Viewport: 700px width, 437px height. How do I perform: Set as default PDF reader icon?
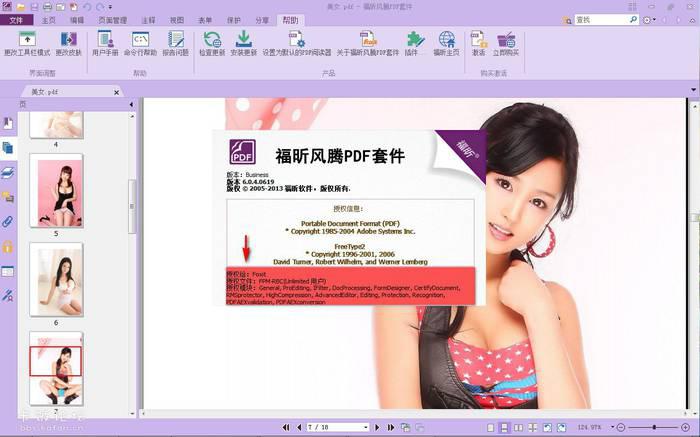[296, 39]
